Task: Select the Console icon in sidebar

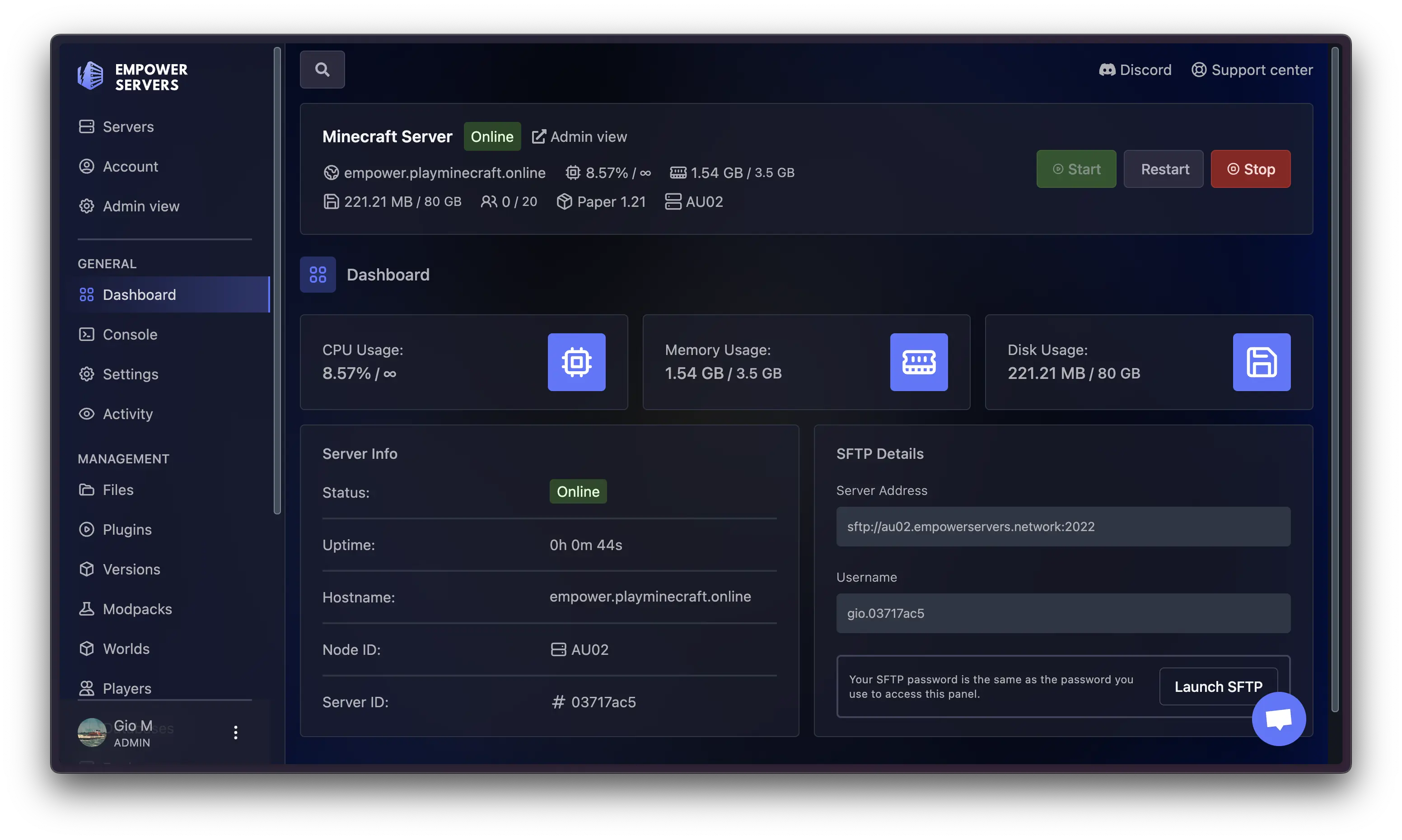Action: [x=87, y=334]
